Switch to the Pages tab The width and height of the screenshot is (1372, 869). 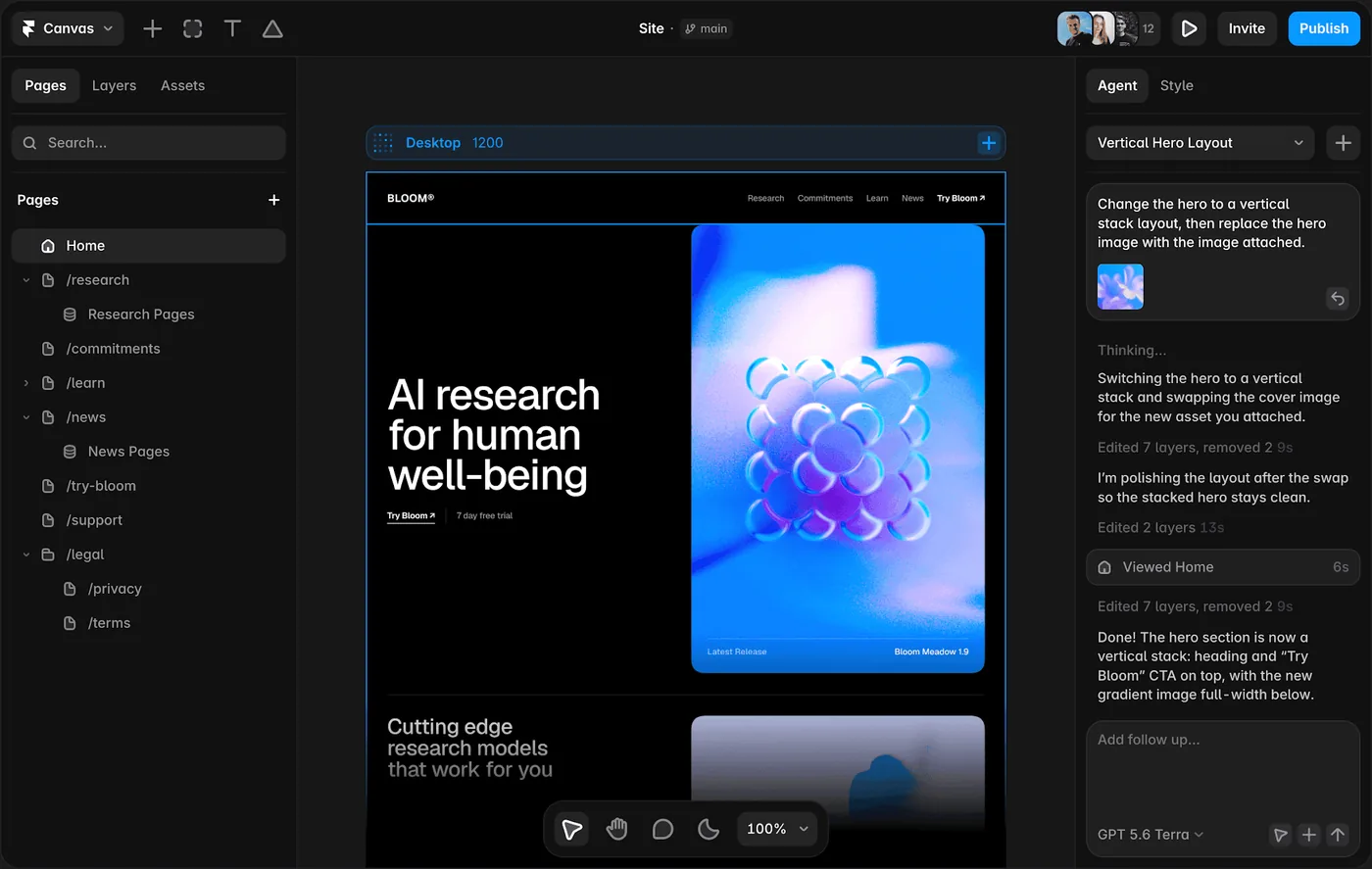coord(45,85)
